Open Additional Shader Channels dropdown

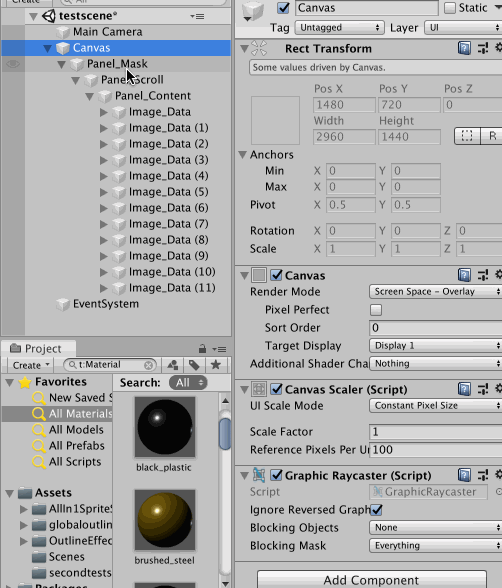(435, 363)
